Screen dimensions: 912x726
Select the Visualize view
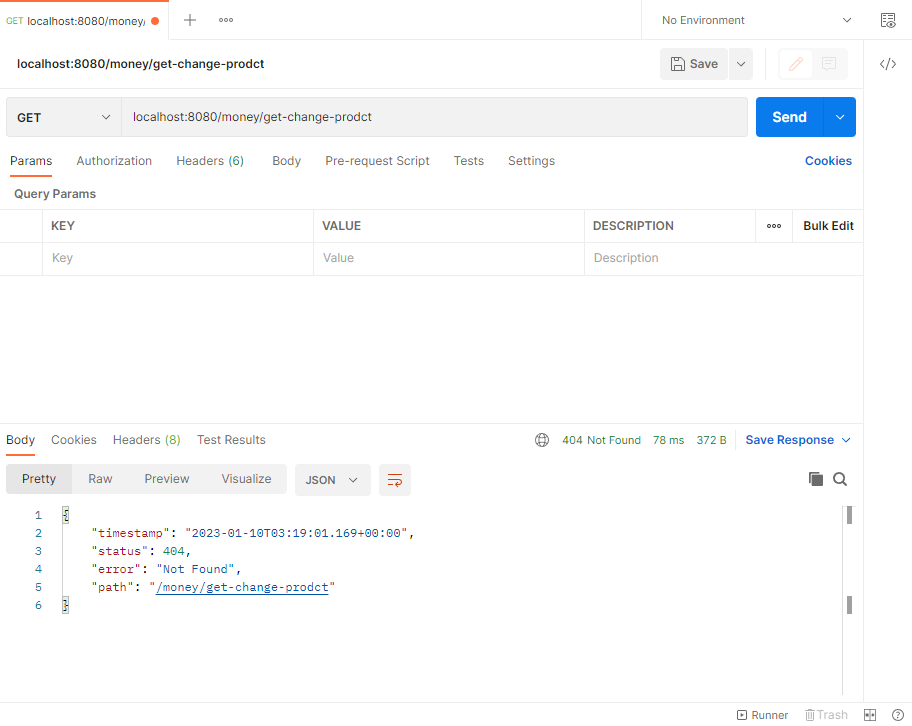tap(246, 479)
